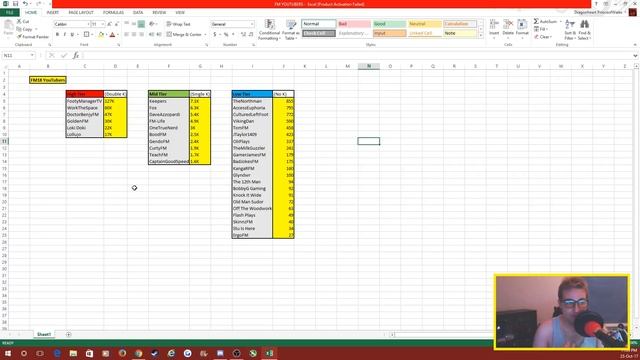Center text horizontally
This screenshot has height=360, width=640.
pos(134,35)
